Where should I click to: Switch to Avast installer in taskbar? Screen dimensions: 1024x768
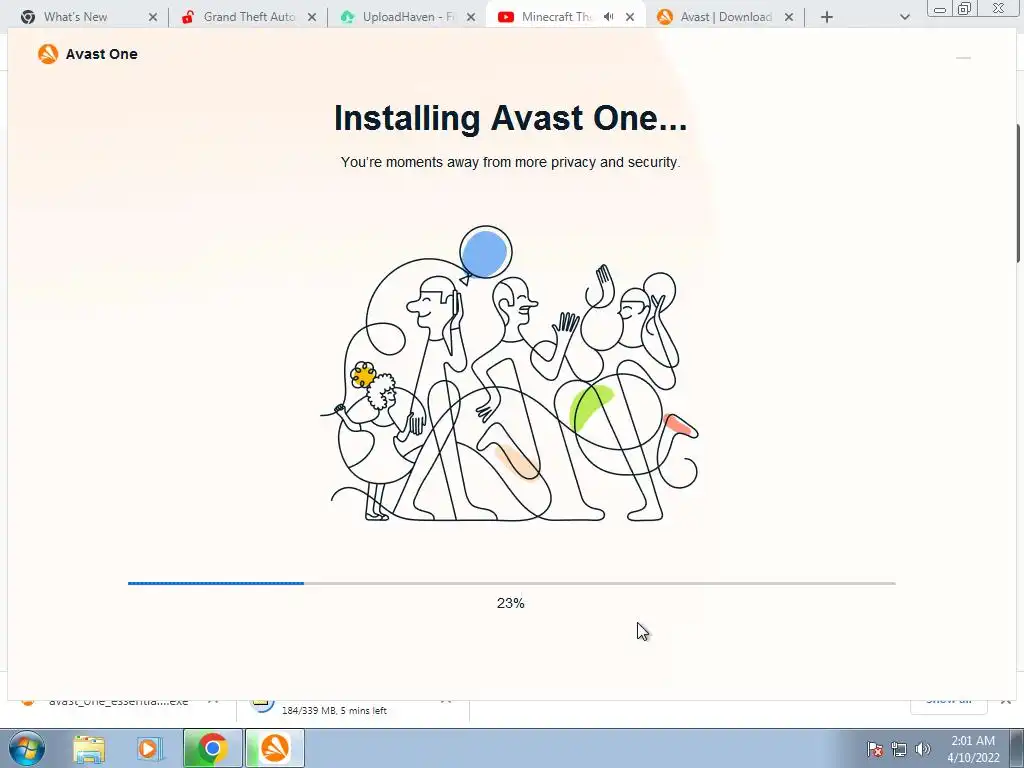click(x=275, y=748)
